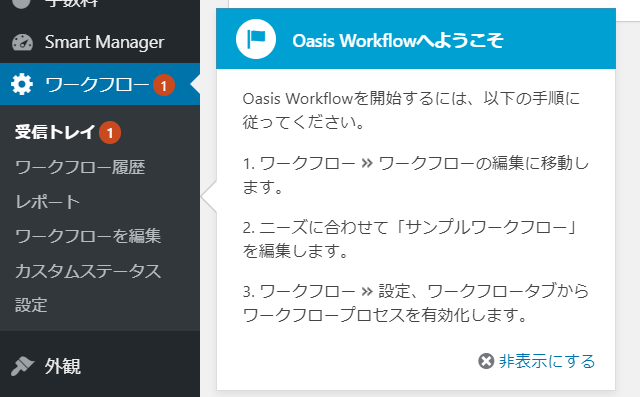The width and height of the screenshot is (640, 397).
Task: Click the flag icon in welcome header
Action: [x=256, y=39]
